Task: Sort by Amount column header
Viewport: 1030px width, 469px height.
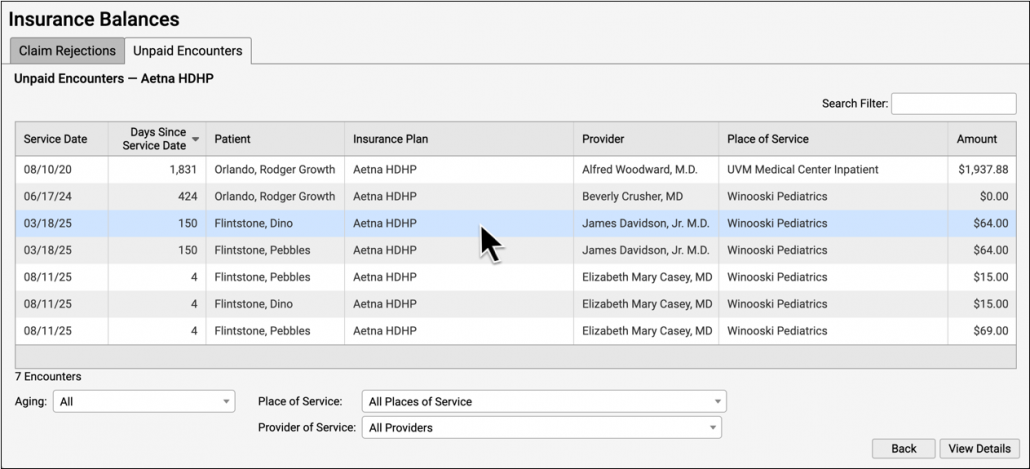Action: coord(976,139)
